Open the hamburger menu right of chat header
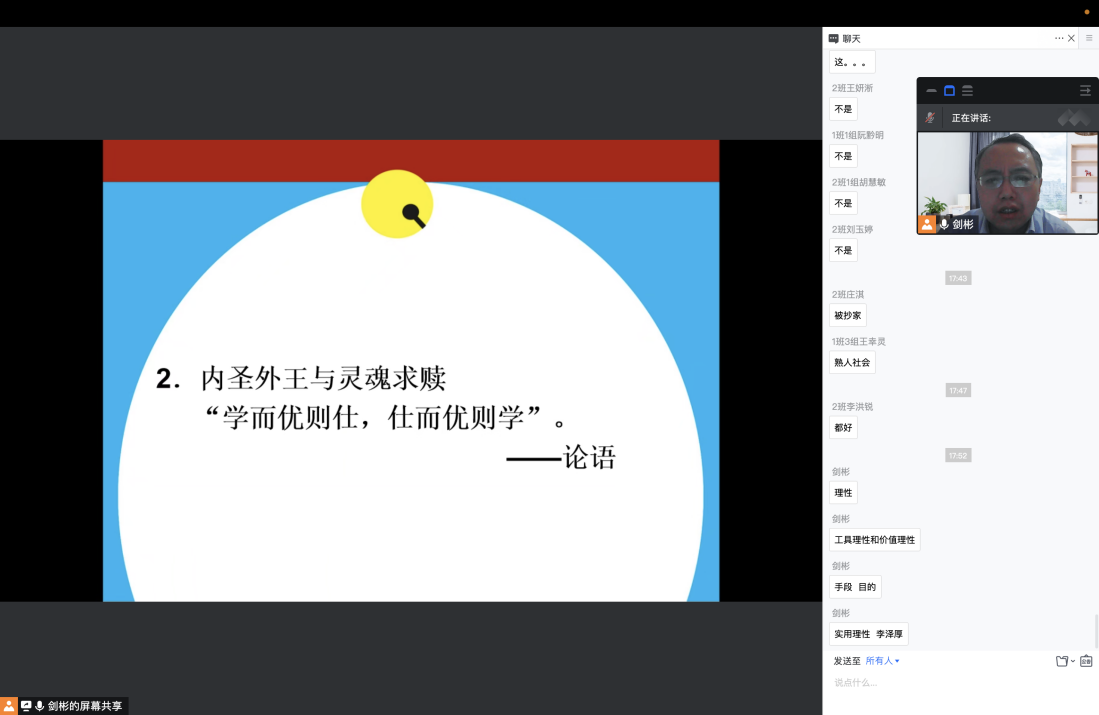Image resolution: width=1099 pixels, height=715 pixels. pos(1089,38)
